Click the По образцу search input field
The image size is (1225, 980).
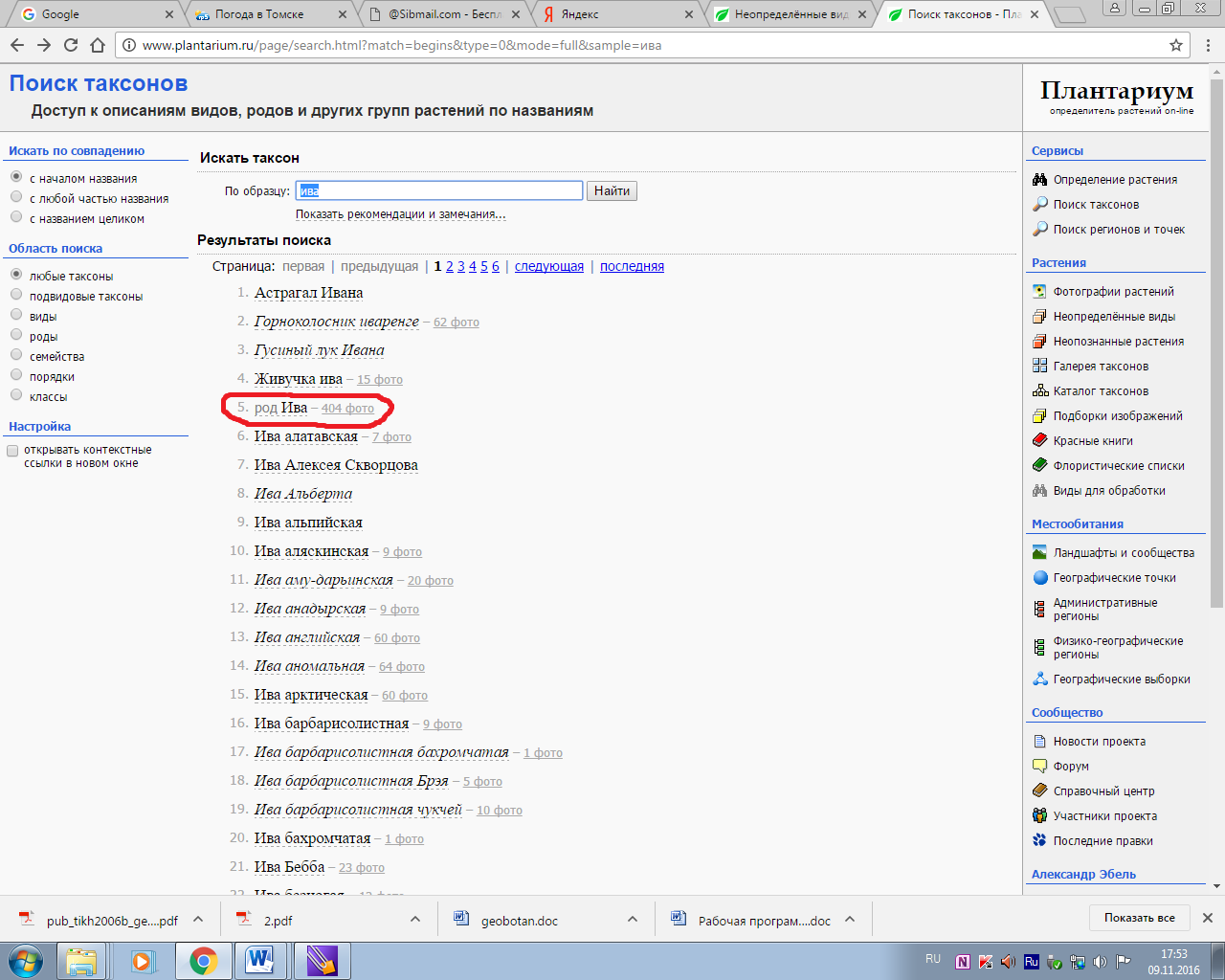(439, 190)
